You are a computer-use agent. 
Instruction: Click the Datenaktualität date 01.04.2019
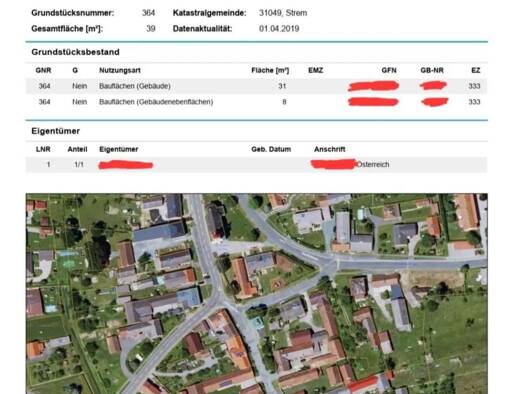pos(279,29)
